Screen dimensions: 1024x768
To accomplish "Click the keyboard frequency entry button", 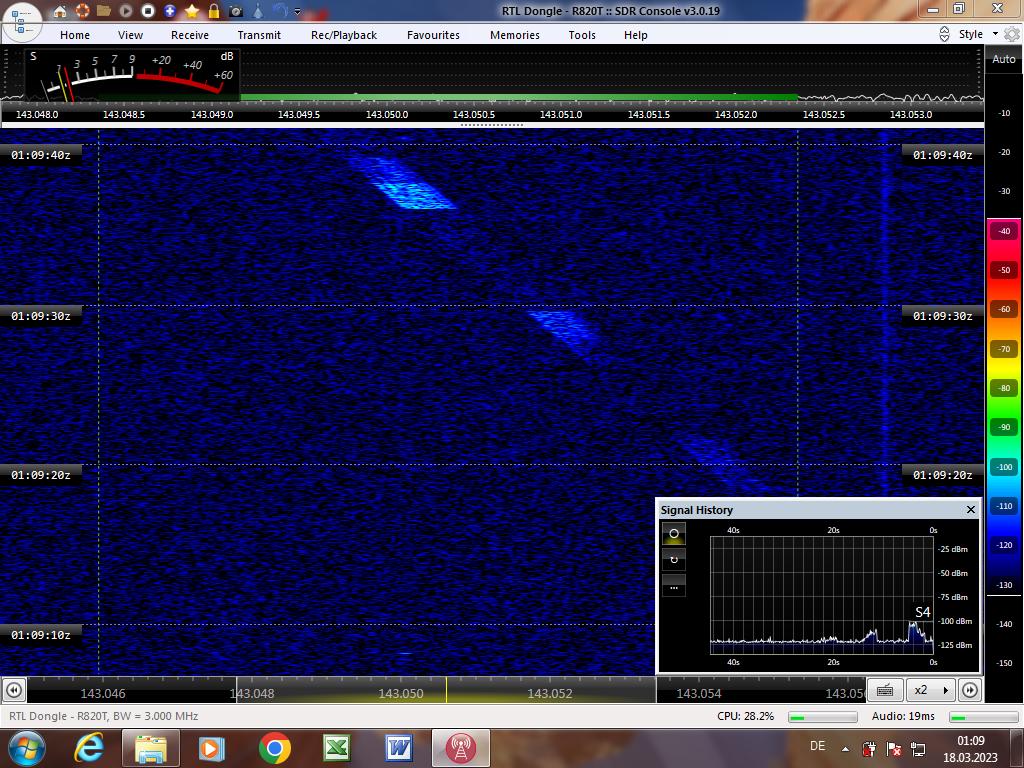I will [885, 690].
